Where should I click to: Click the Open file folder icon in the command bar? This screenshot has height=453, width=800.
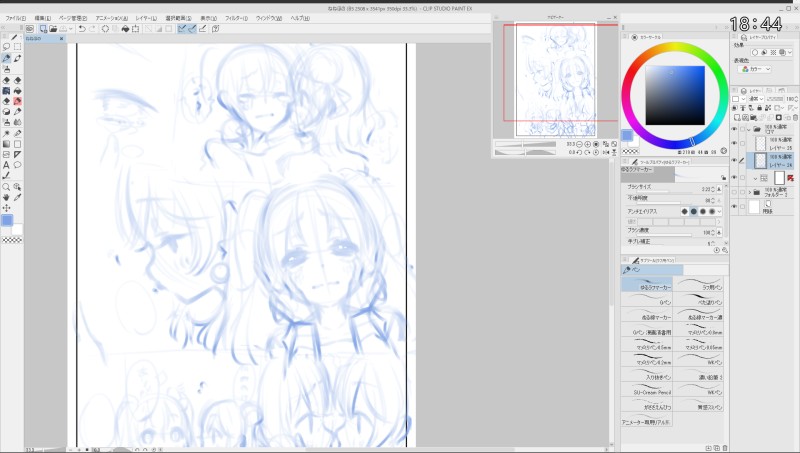[x=53, y=29]
